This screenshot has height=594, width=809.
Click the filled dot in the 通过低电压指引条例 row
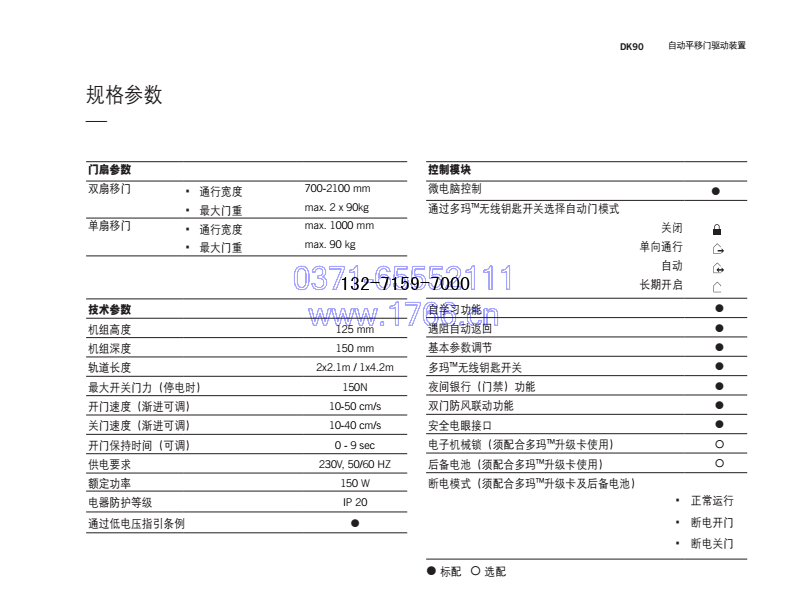355,523
